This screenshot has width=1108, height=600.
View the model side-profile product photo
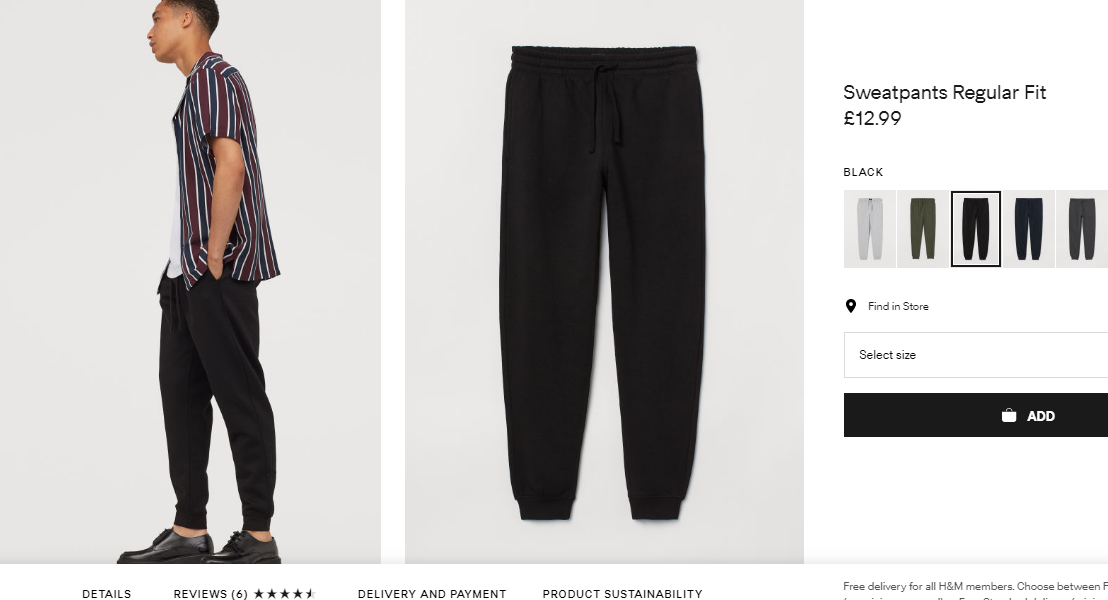190,282
